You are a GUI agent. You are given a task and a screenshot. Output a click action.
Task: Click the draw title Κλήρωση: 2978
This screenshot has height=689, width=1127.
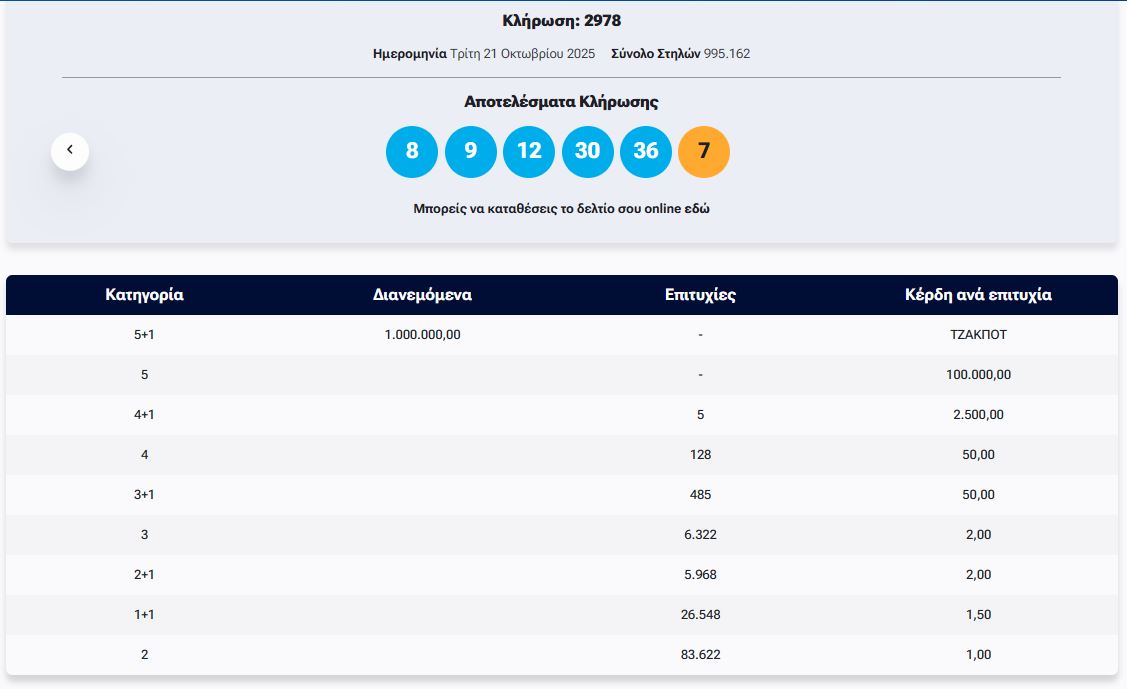point(561,21)
